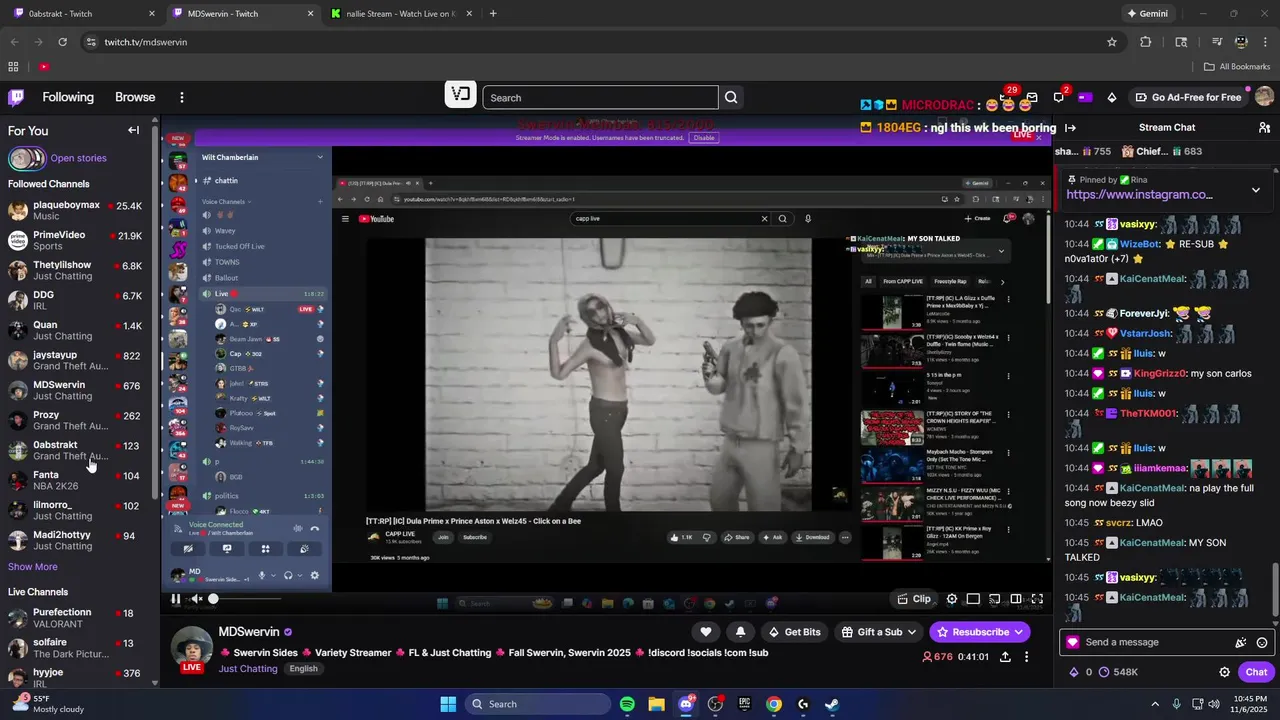1280x720 pixels.
Task: Create a Clip of the stream
Action: coord(914,599)
